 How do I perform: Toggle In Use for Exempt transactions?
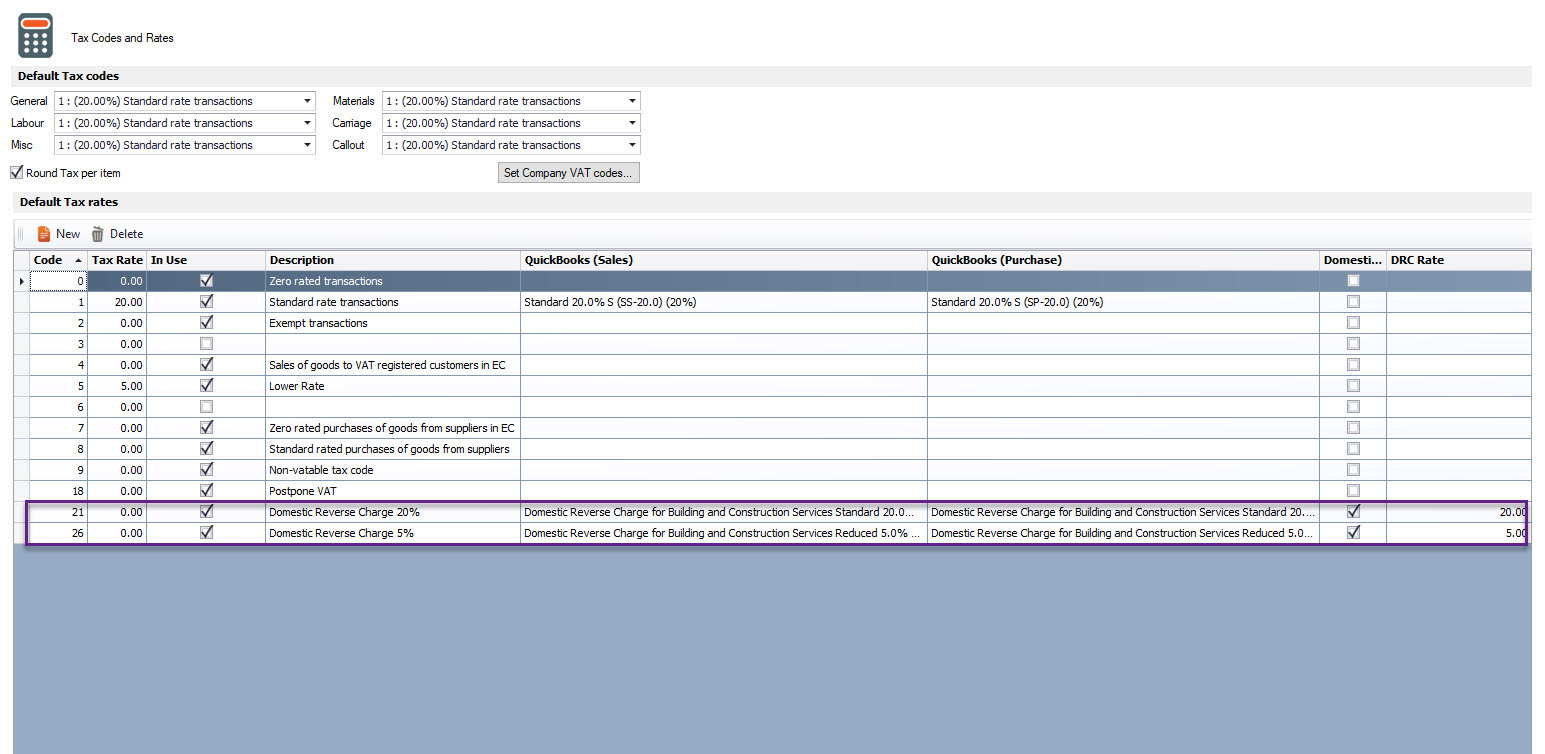pos(206,323)
